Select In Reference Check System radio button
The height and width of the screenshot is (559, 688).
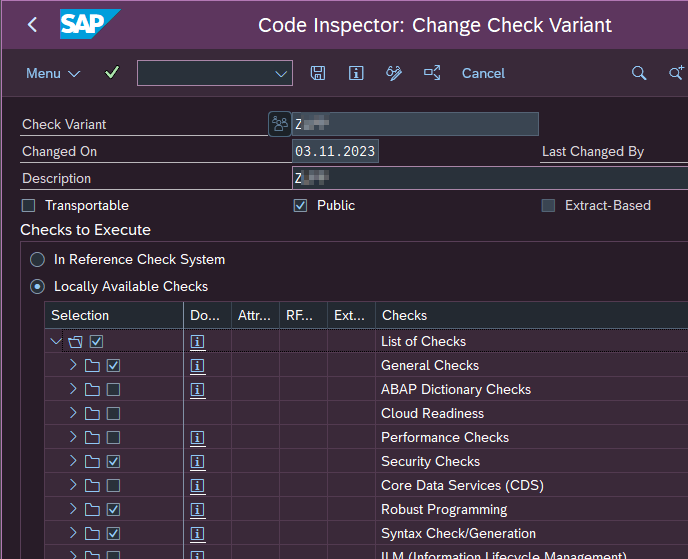coord(37,259)
